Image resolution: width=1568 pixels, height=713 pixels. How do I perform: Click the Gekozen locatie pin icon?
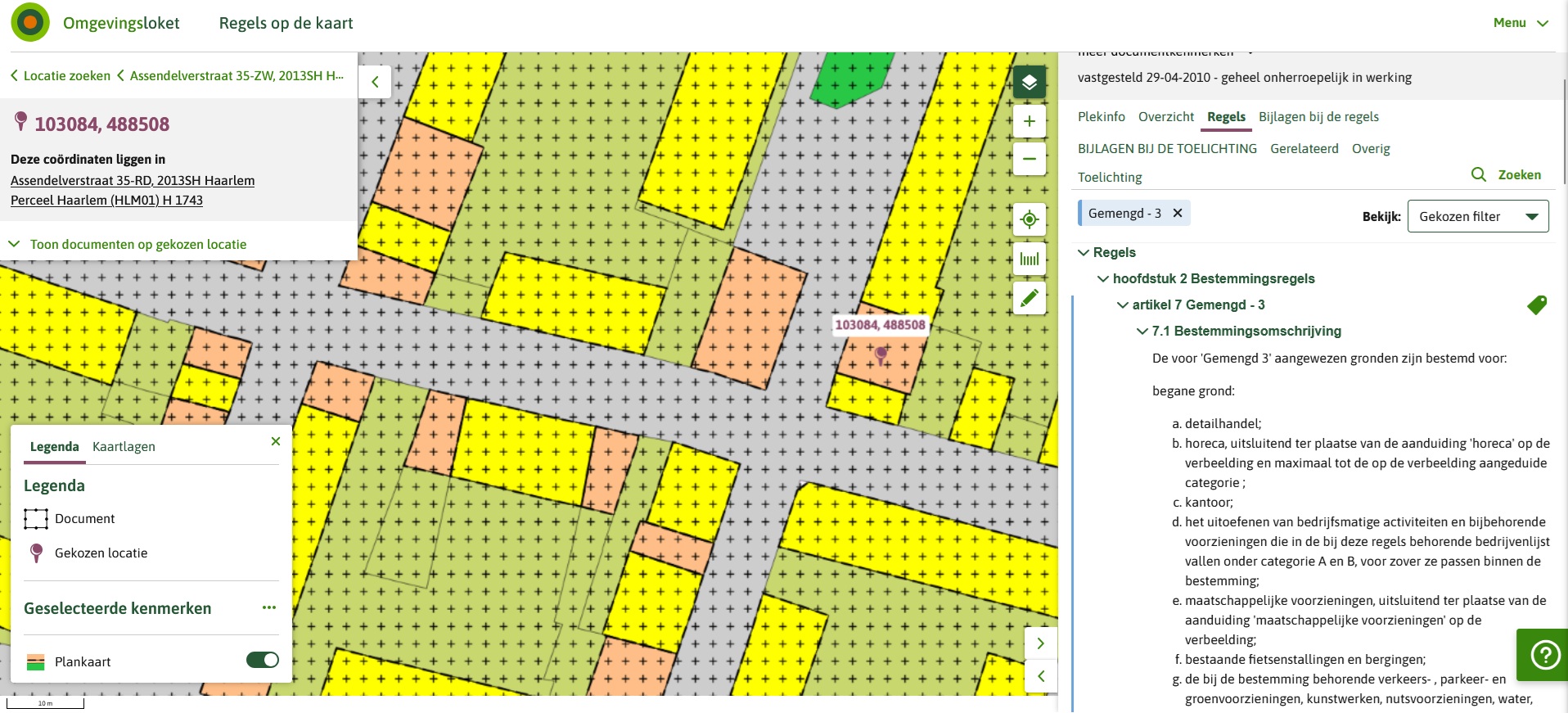coord(36,553)
